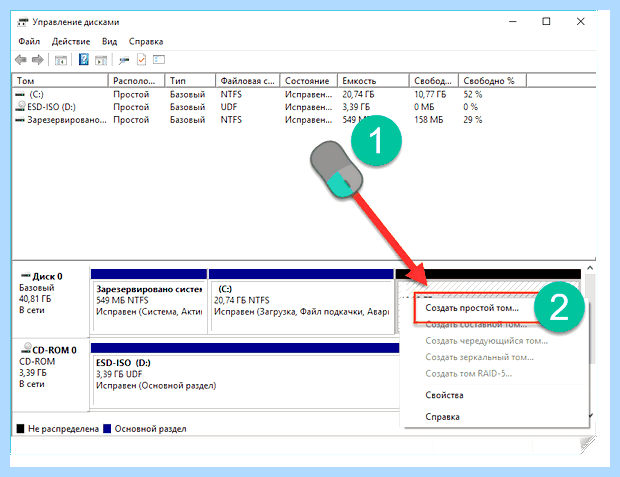Choose Справка in the context menu
The width and height of the screenshot is (620, 477).
442,416
